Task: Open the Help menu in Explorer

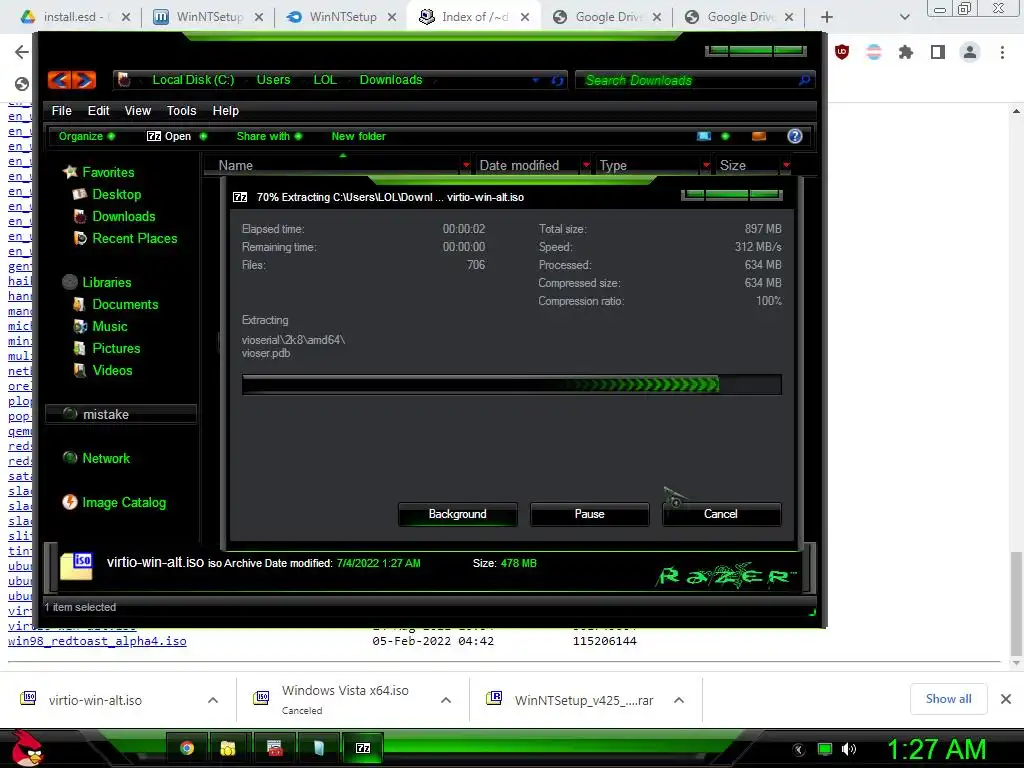Action: tap(225, 110)
